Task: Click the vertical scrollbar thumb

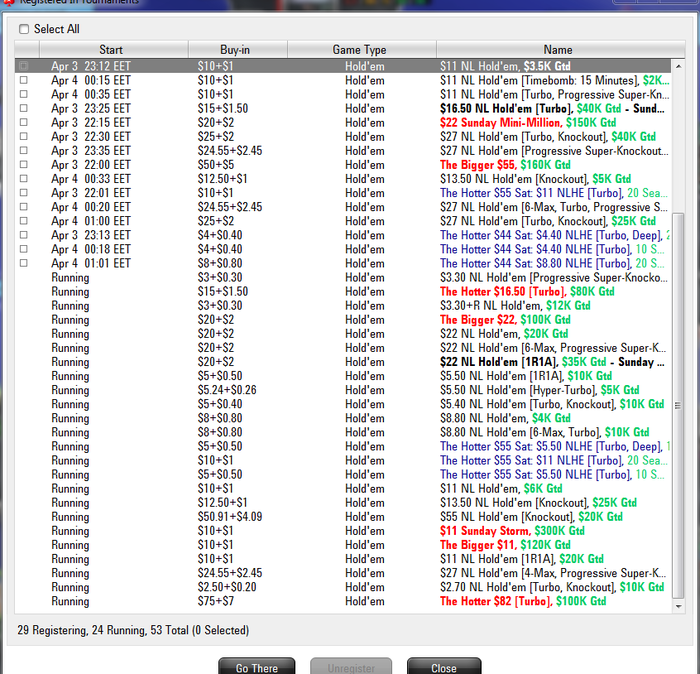Action: tap(678, 405)
